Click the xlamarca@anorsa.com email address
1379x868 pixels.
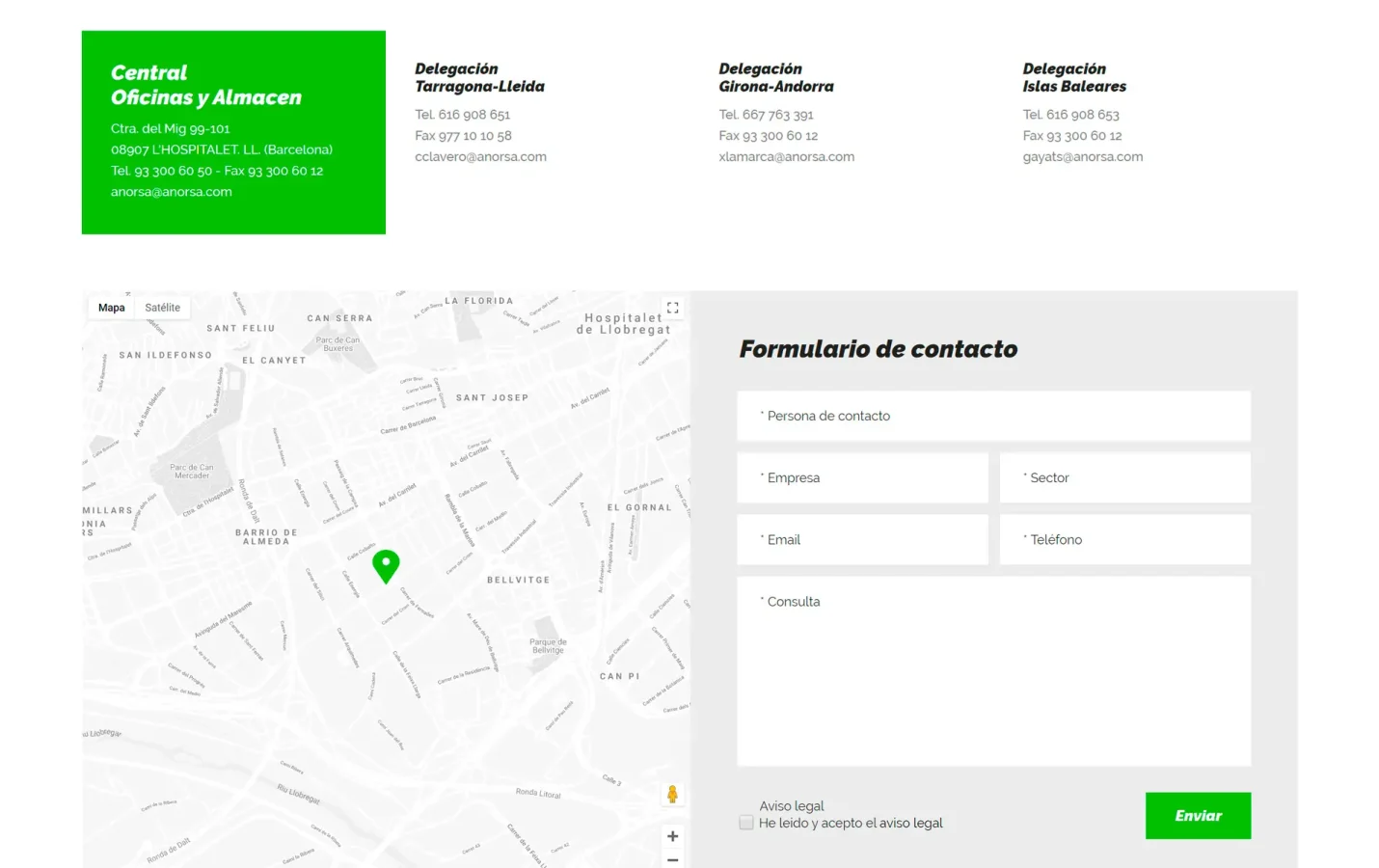pos(786,157)
